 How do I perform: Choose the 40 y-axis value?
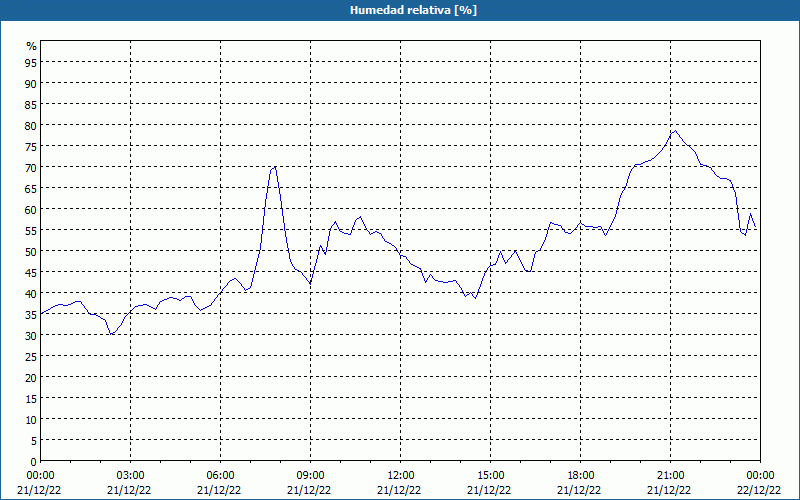pos(31,293)
